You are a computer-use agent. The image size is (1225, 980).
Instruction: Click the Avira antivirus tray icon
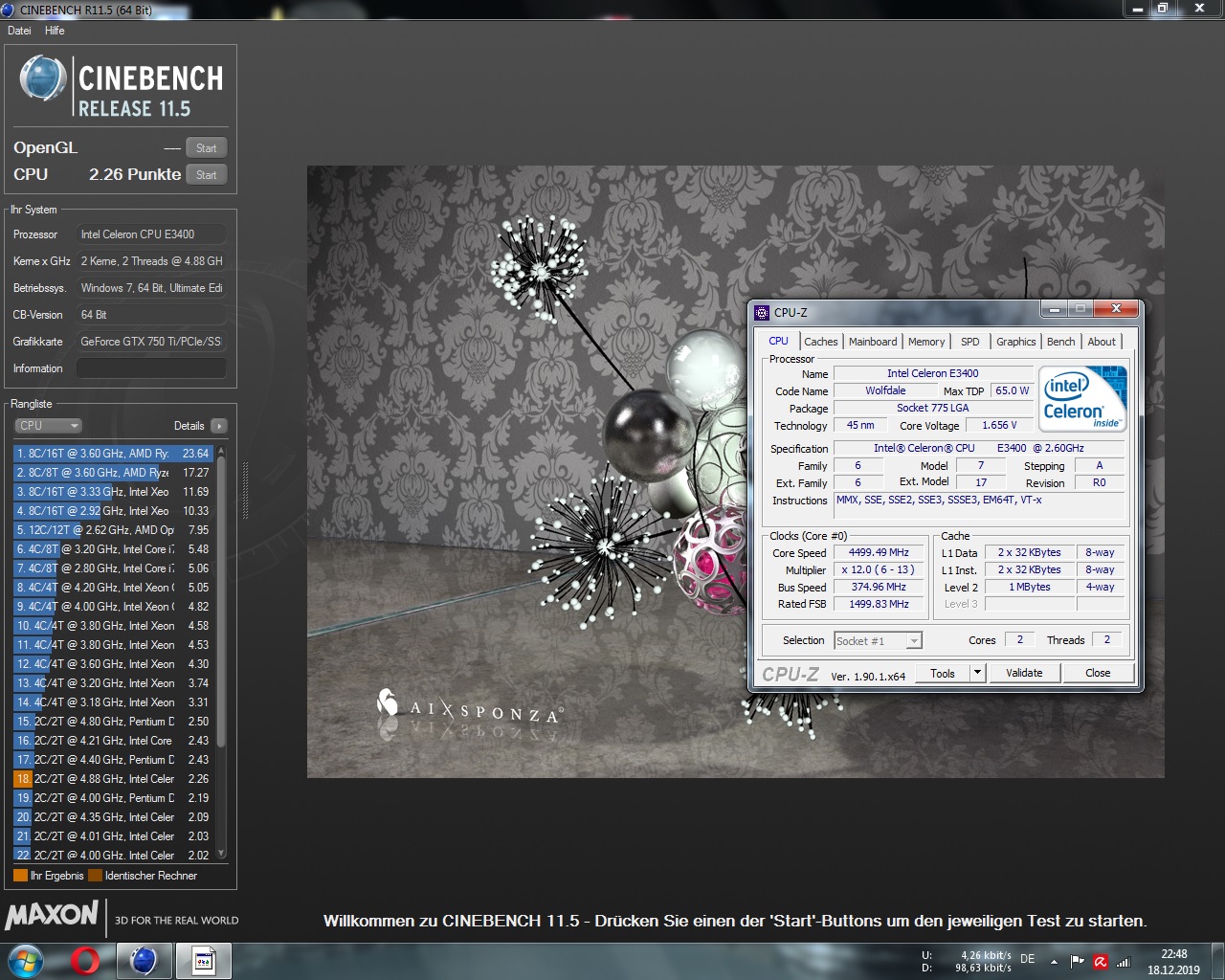1101,962
